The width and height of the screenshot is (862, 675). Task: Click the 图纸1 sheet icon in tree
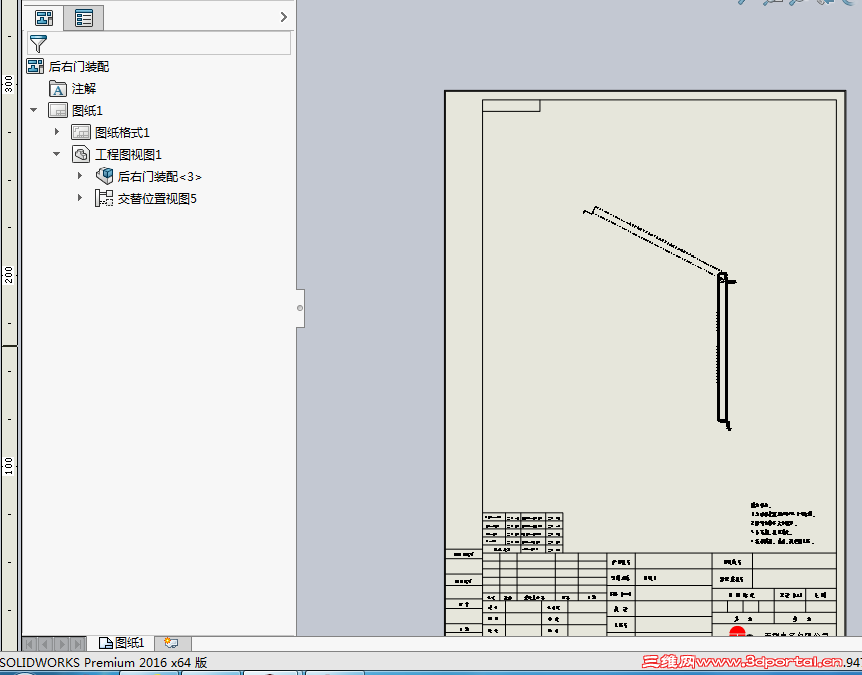point(58,110)
